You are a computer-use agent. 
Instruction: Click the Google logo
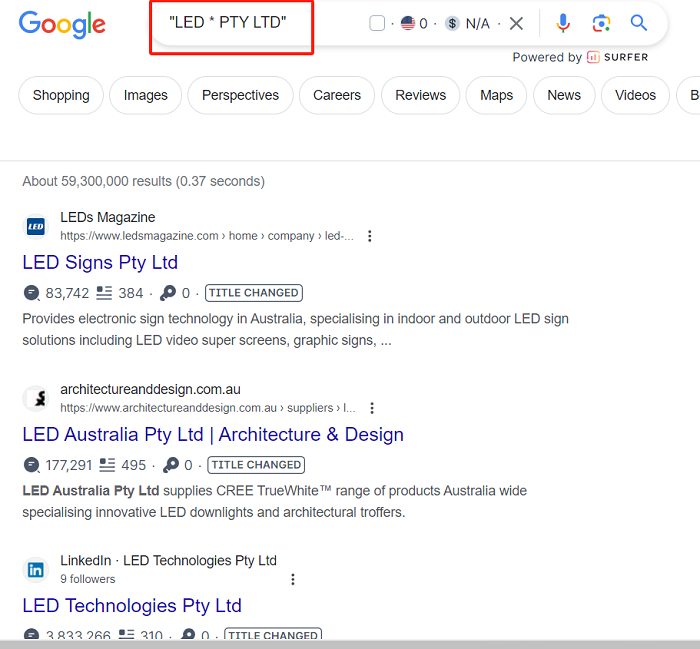62,25
